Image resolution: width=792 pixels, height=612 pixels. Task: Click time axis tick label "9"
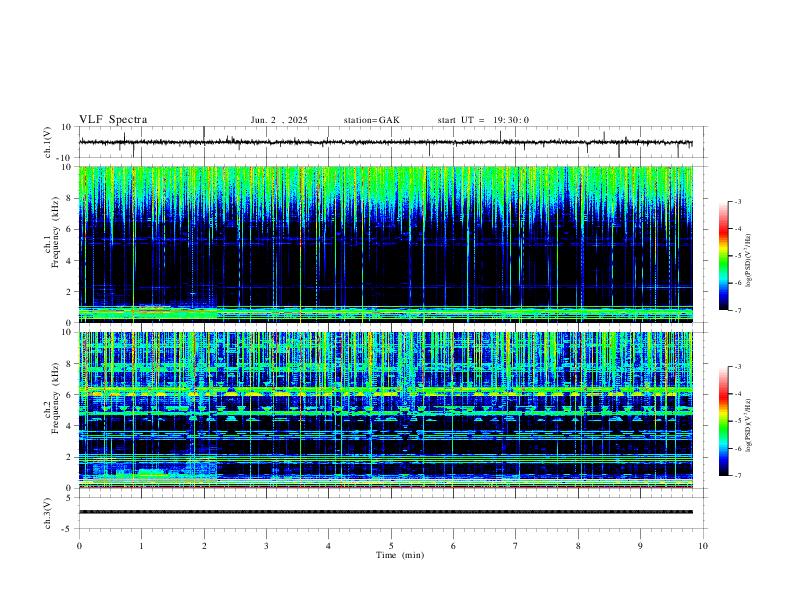pyautogui.click(x=640, y=546)
